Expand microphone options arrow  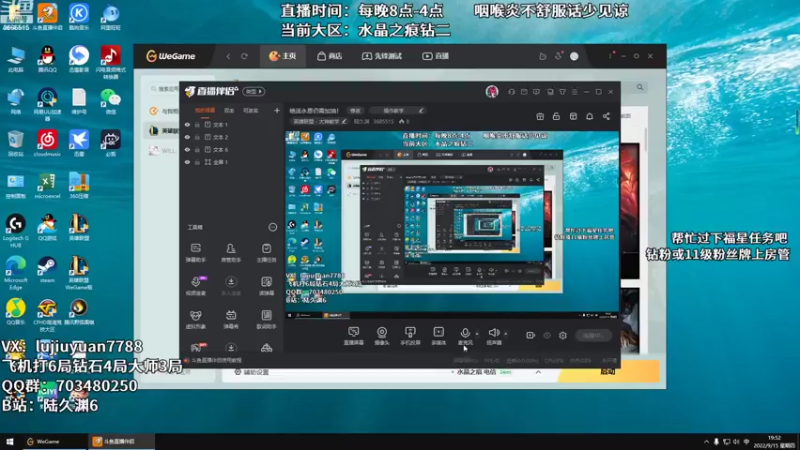[477, 334]
